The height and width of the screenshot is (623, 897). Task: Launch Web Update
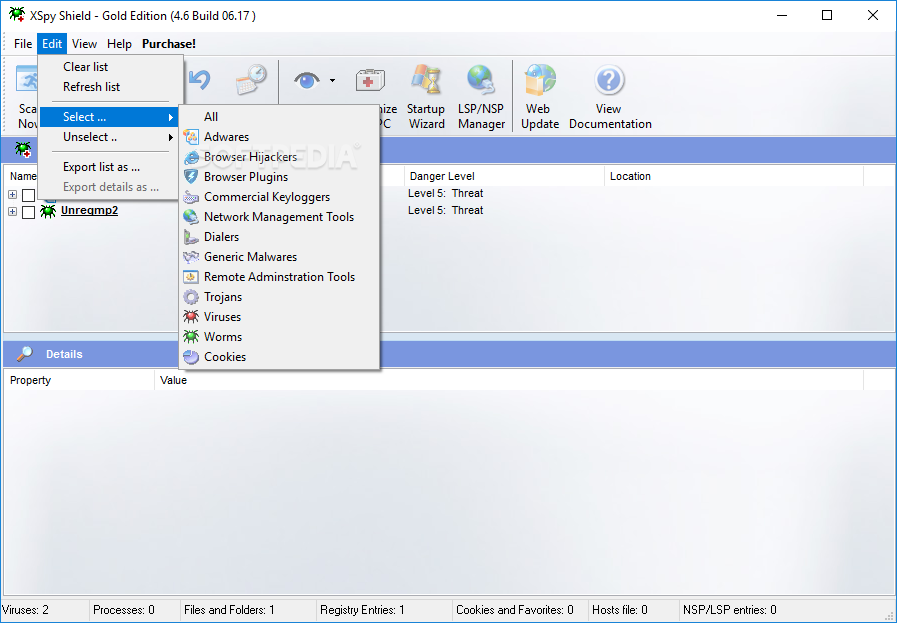click(539, 97)
